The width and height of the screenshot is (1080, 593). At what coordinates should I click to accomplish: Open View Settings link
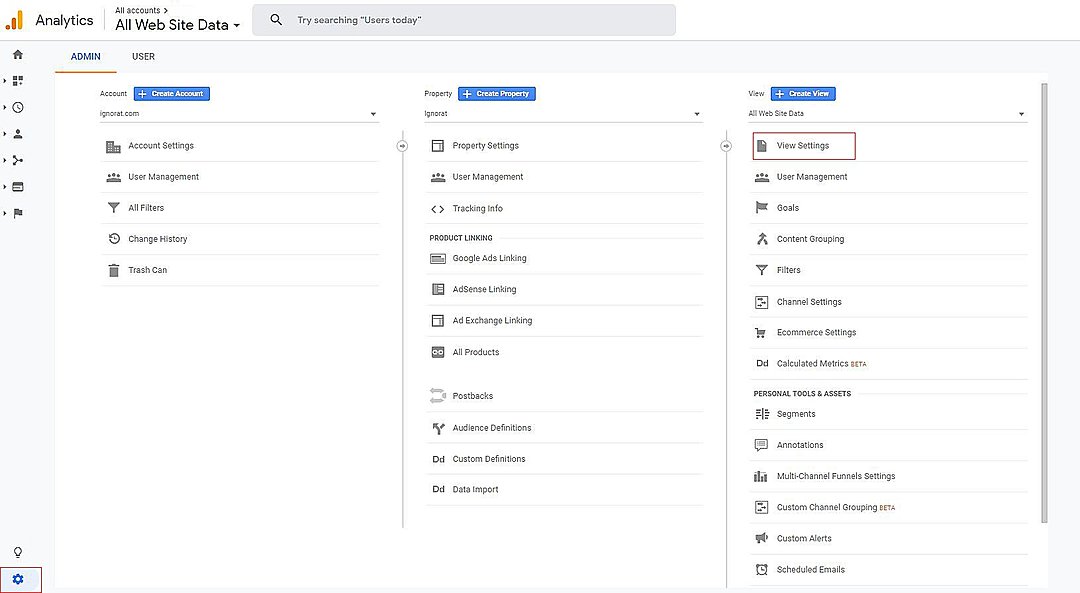pyautogui.click(x=803, y=146)
